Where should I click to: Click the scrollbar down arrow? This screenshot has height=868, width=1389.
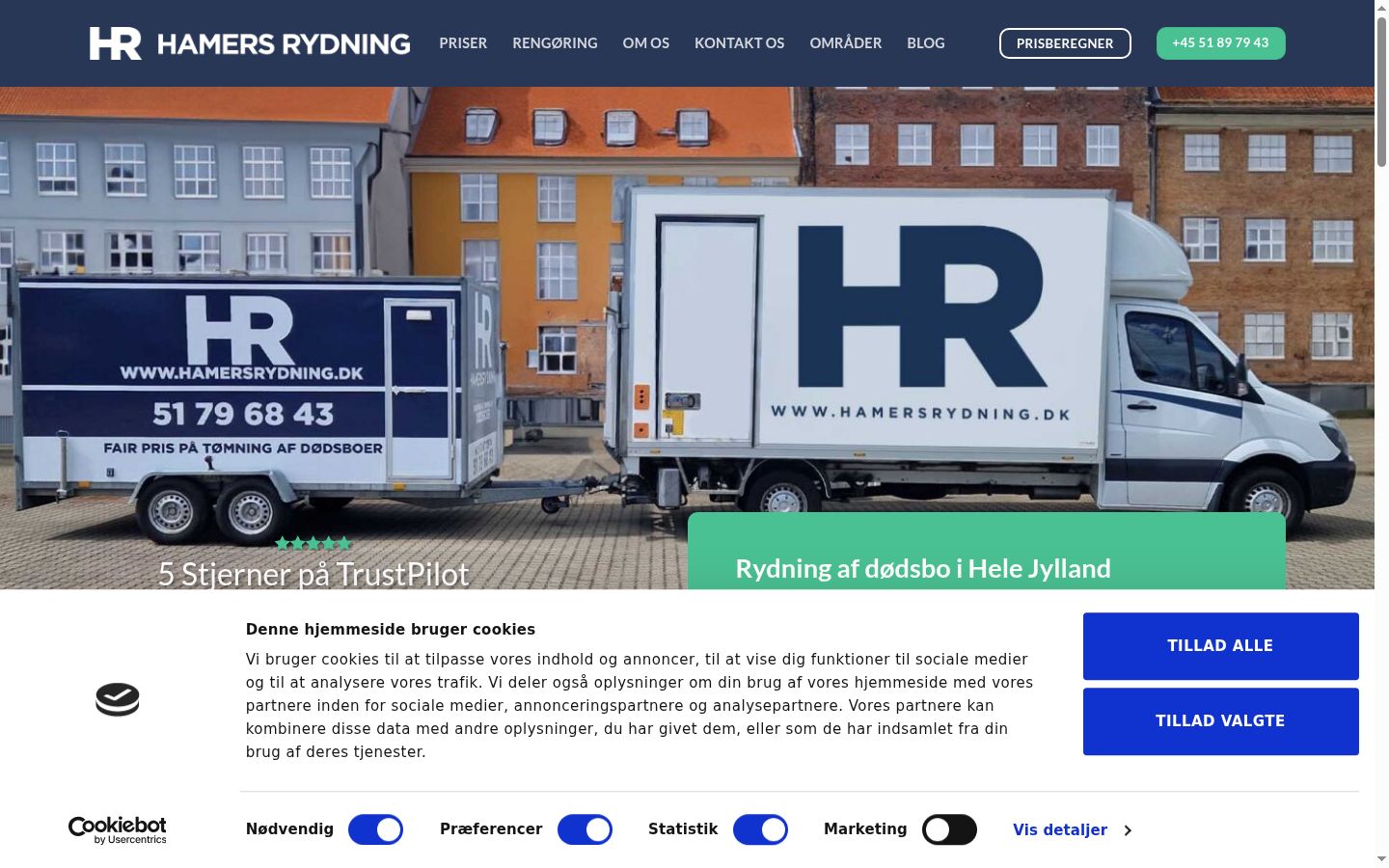pyautogui.click(x=1381, y=858)
